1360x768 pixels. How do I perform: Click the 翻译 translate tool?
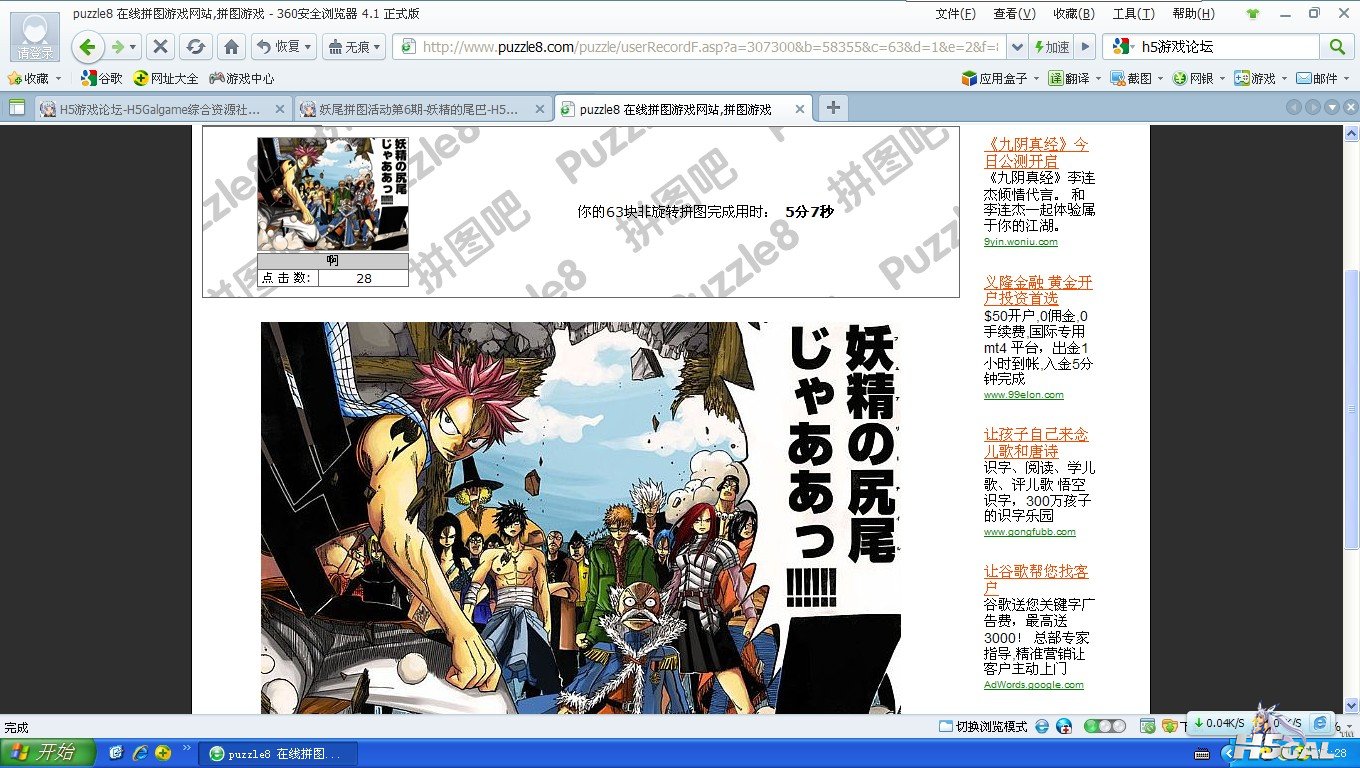(1069, 78)
